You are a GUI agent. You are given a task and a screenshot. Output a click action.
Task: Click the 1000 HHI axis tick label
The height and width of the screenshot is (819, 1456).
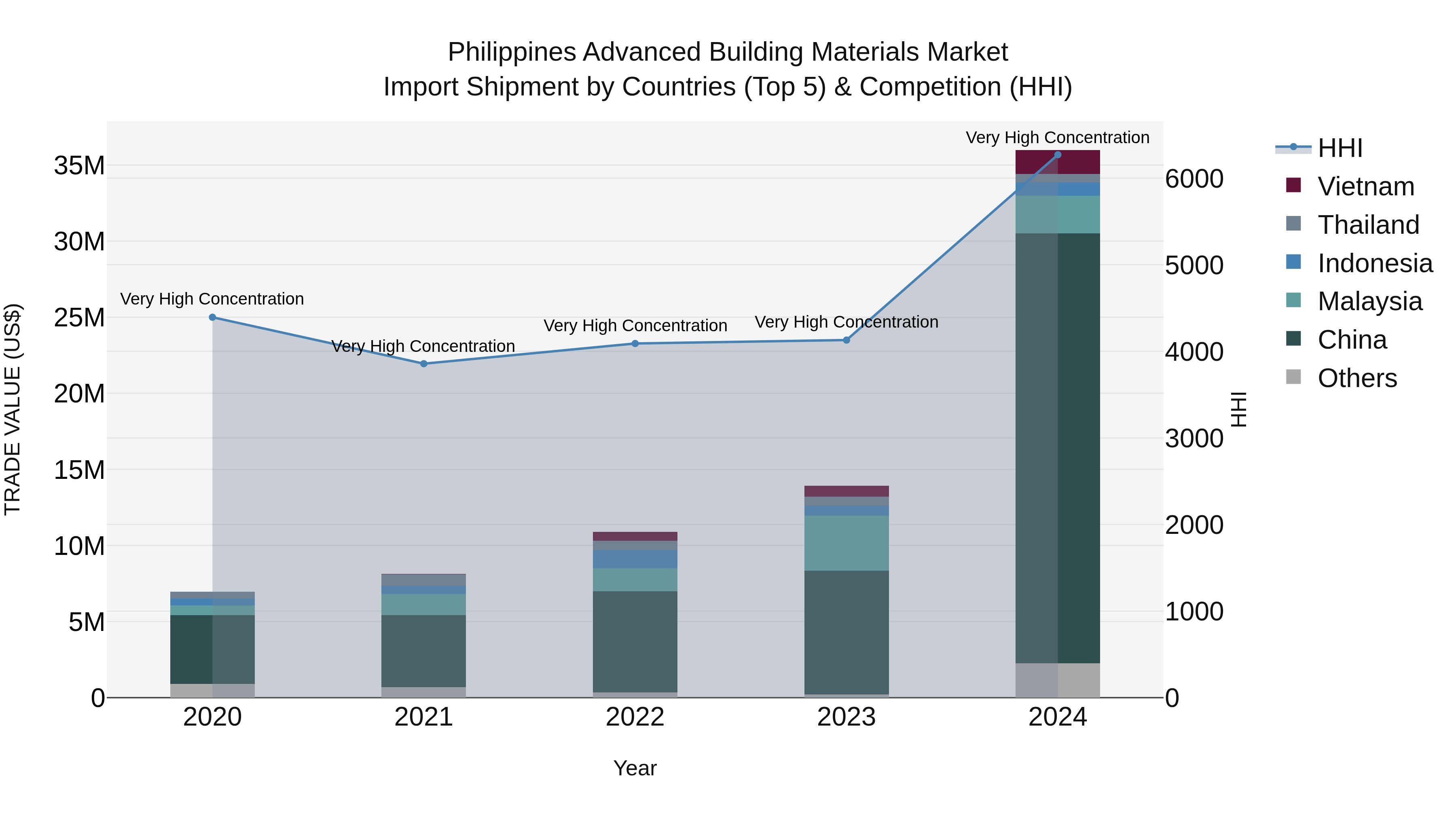(x=1194, y=611)
